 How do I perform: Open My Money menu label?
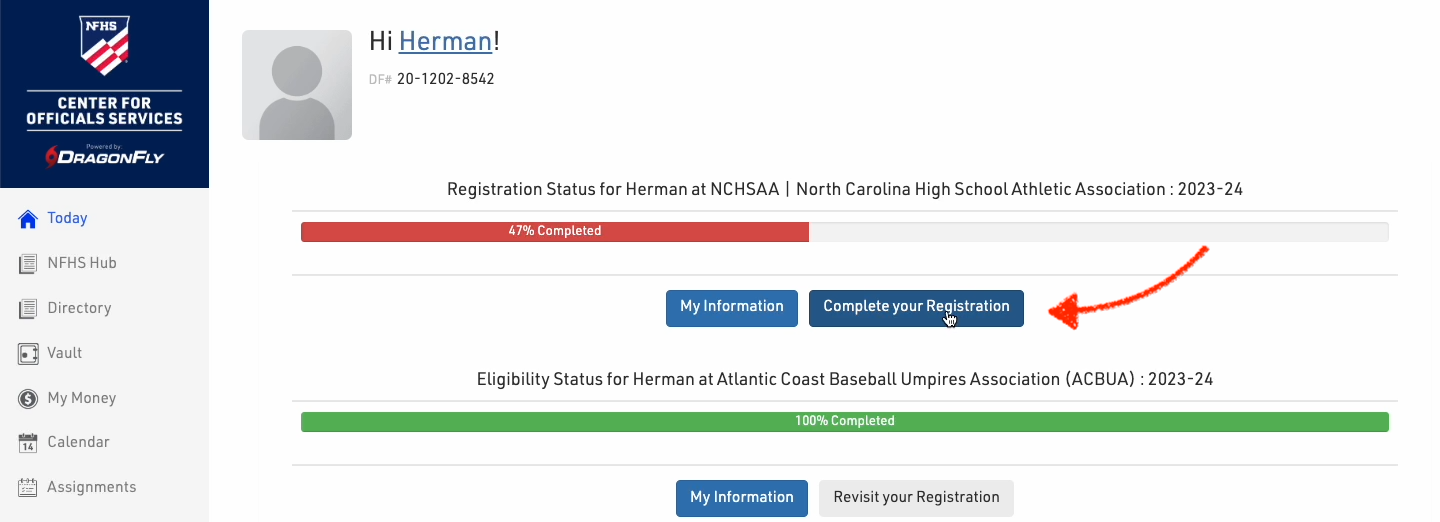pos(82,398)
